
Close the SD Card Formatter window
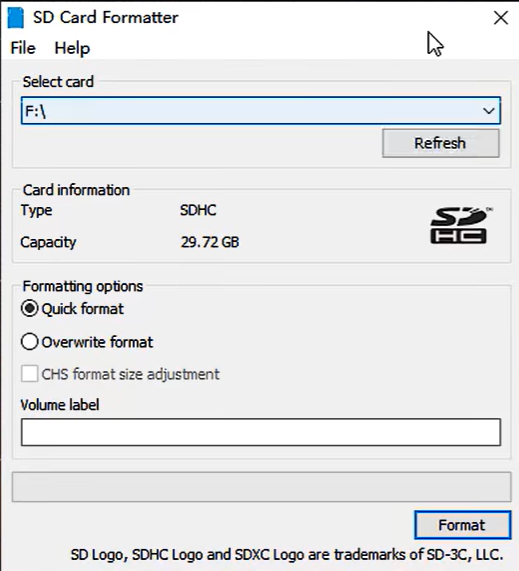[501, 17]
